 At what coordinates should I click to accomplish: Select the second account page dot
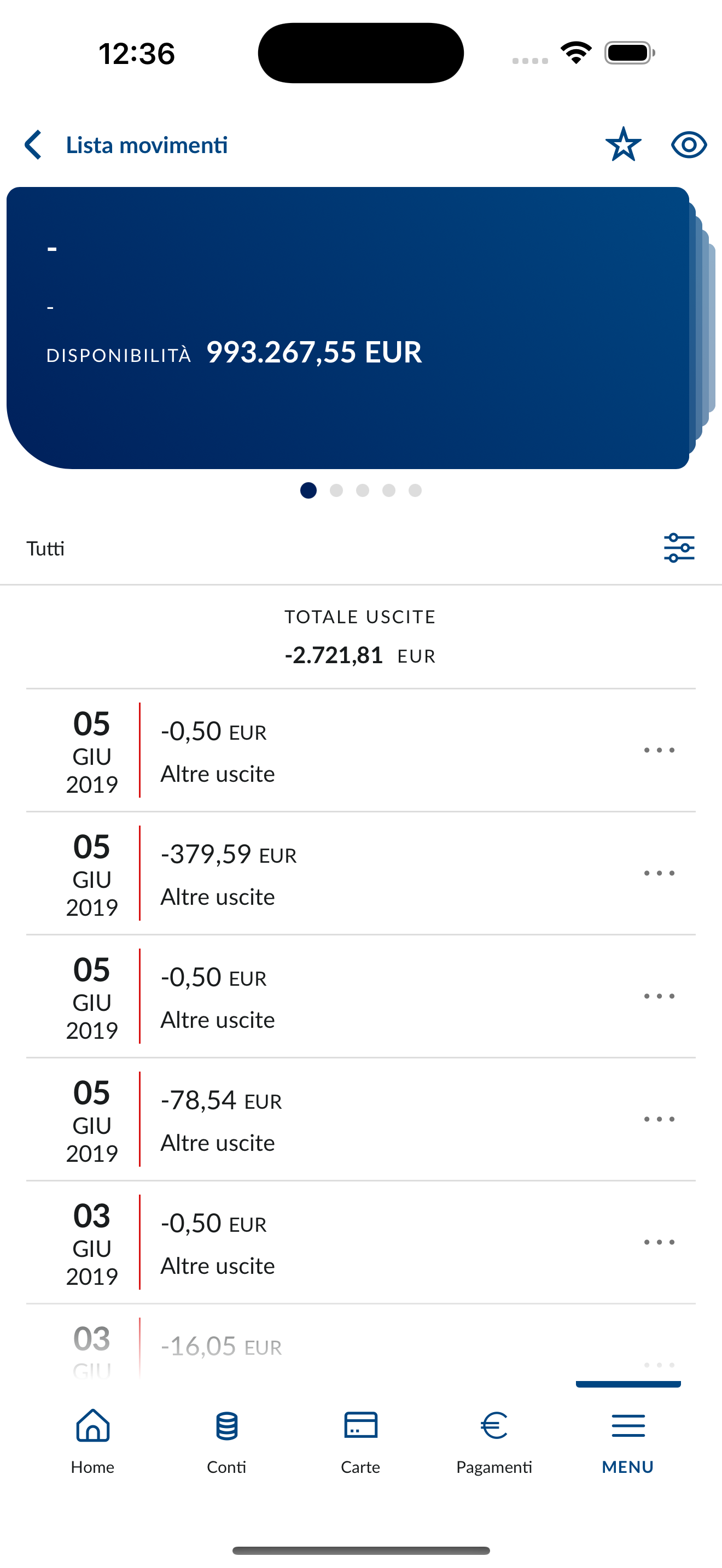336,490
